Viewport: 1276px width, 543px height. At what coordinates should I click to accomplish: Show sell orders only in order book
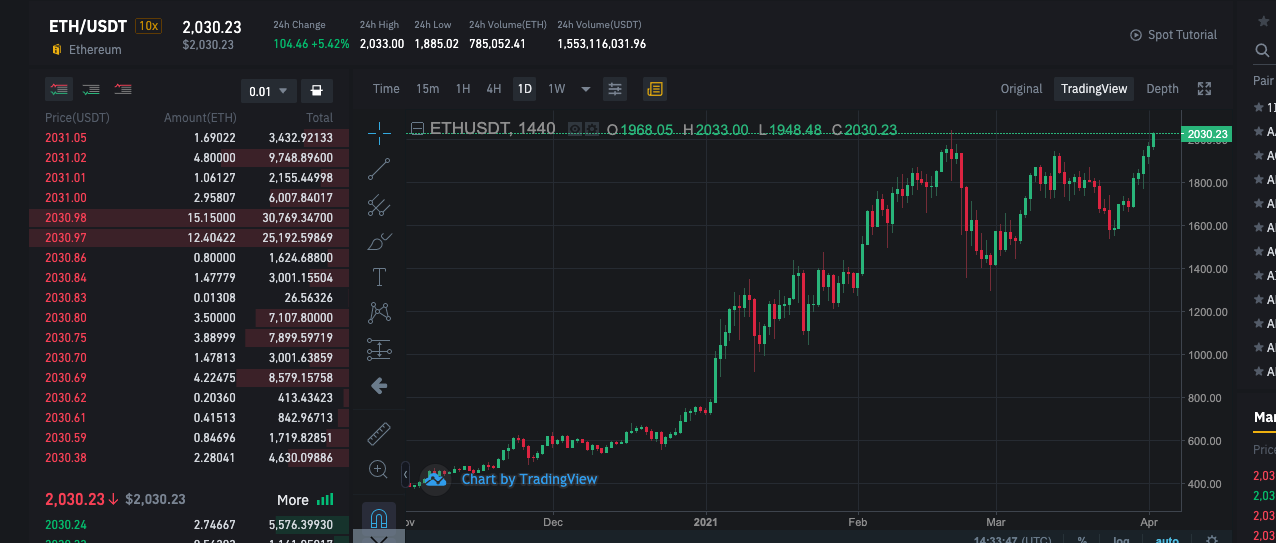[123, 90]
